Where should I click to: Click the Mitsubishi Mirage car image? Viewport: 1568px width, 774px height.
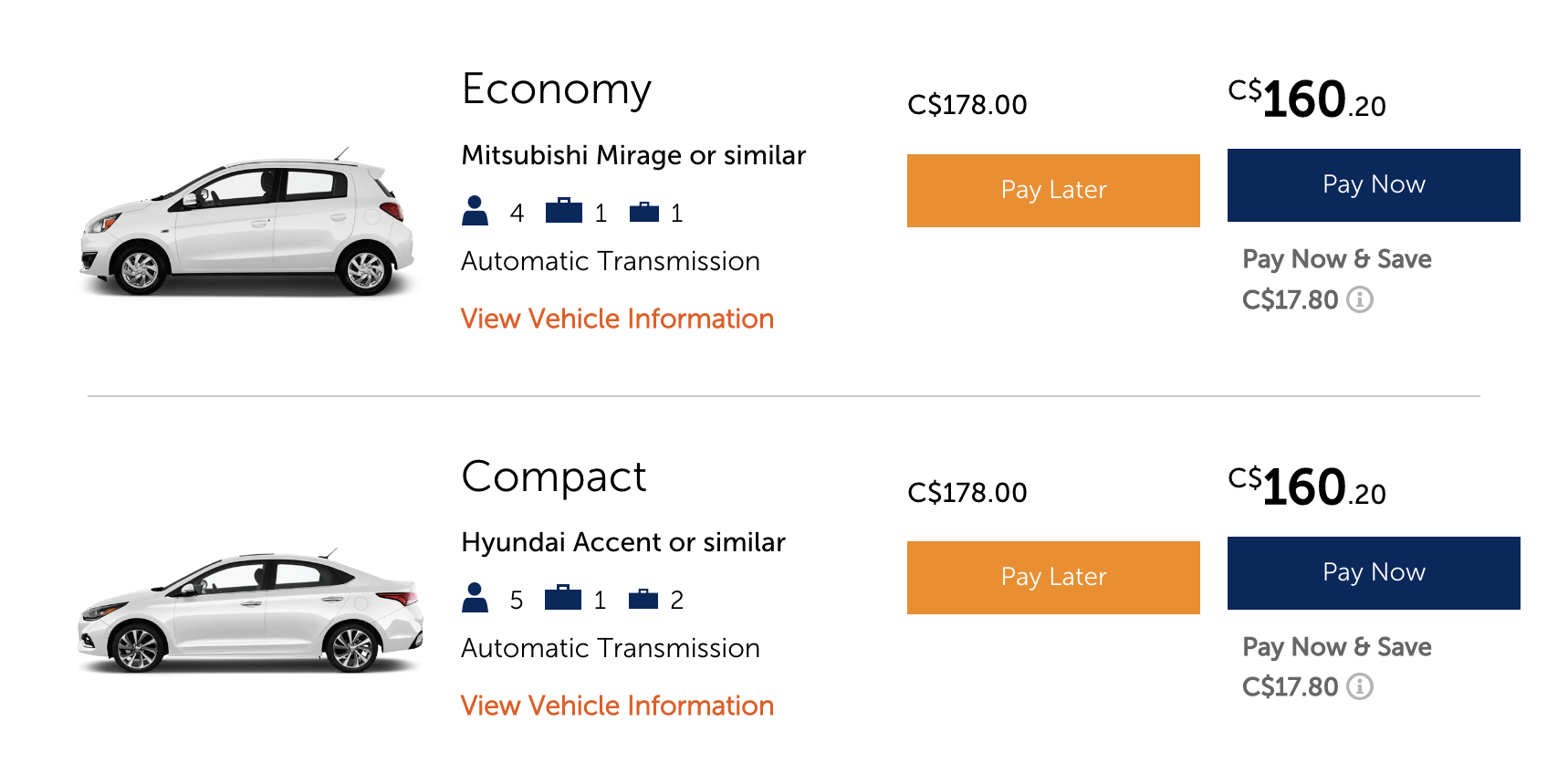pos(247,222)
